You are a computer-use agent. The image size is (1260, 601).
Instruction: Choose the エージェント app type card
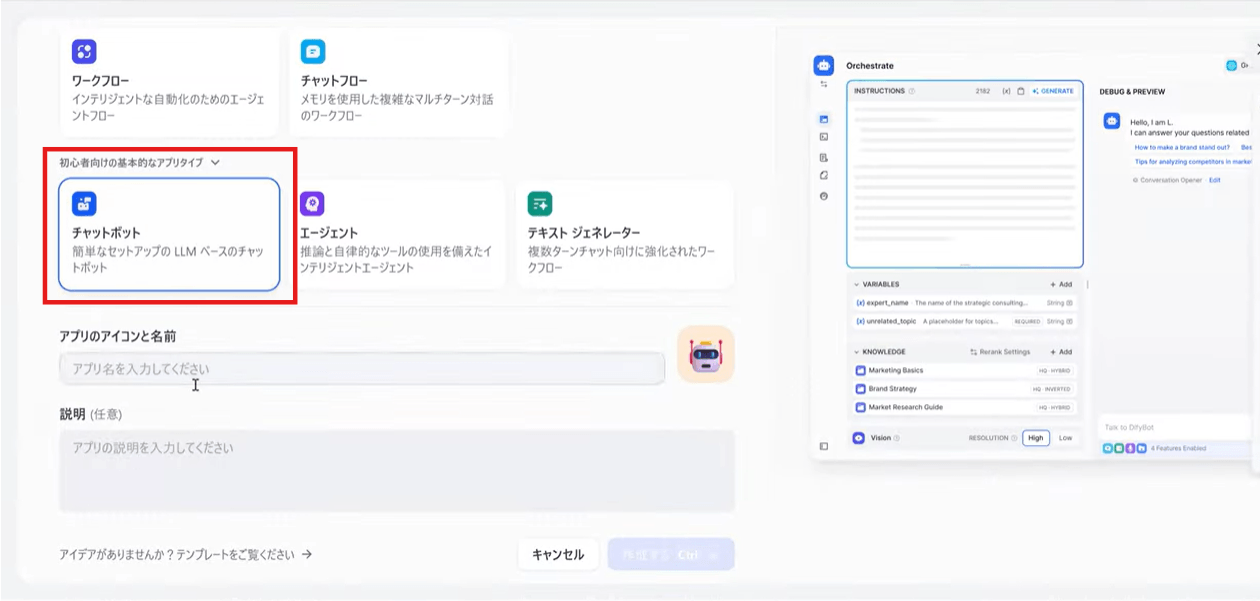(x=397, y=234)
